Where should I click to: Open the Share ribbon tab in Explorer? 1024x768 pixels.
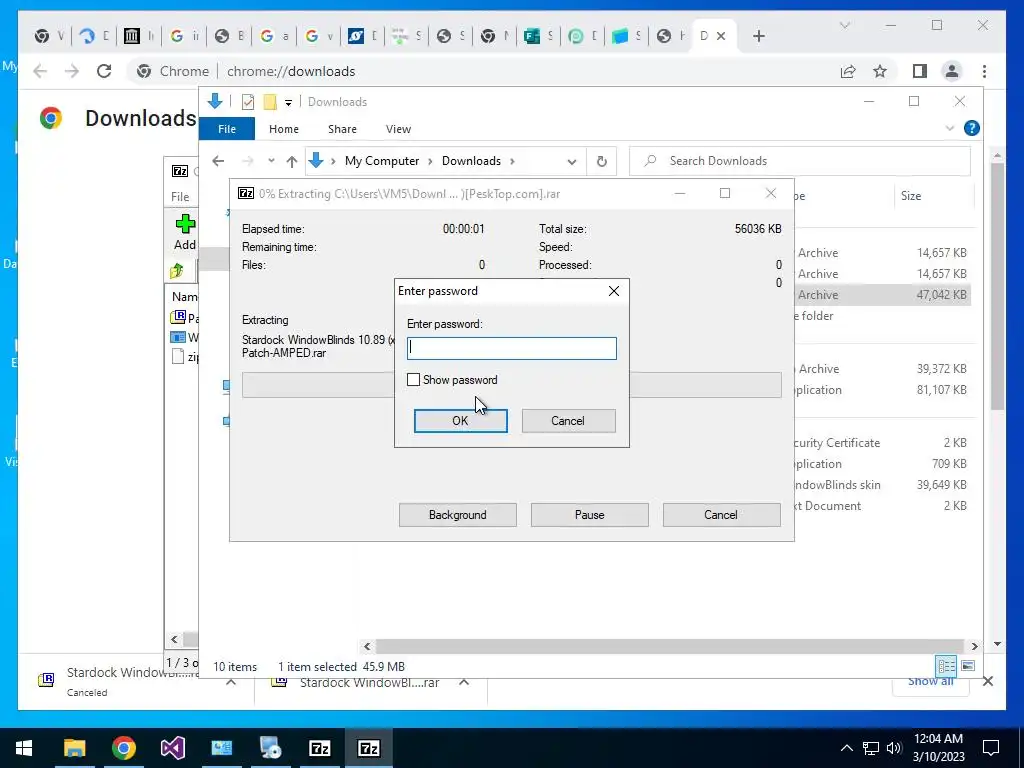point(342,129)
